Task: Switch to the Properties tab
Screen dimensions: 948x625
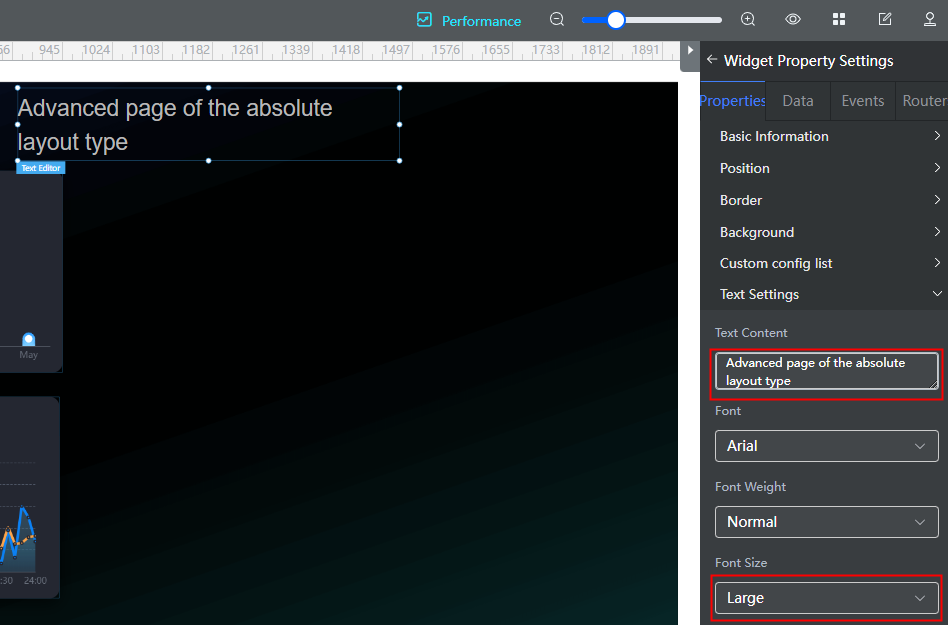Action: pos(732,101)
